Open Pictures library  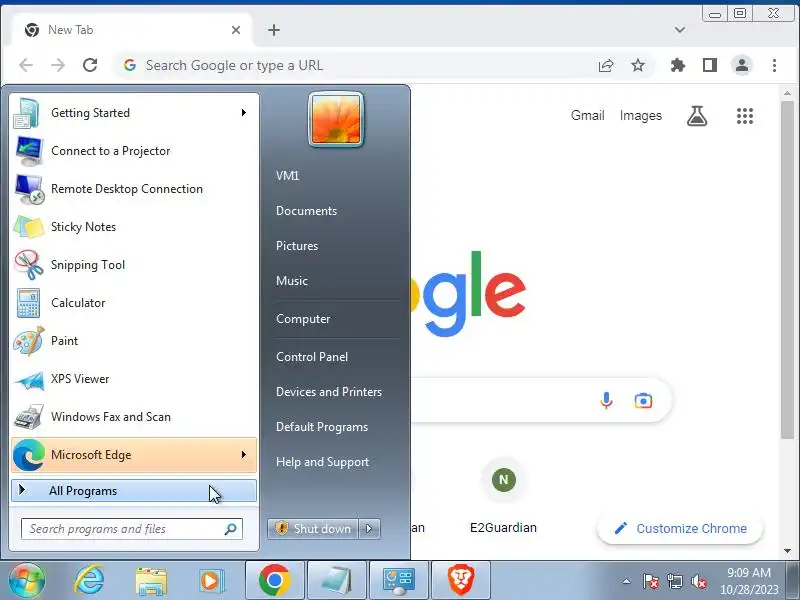pos(297,246)
